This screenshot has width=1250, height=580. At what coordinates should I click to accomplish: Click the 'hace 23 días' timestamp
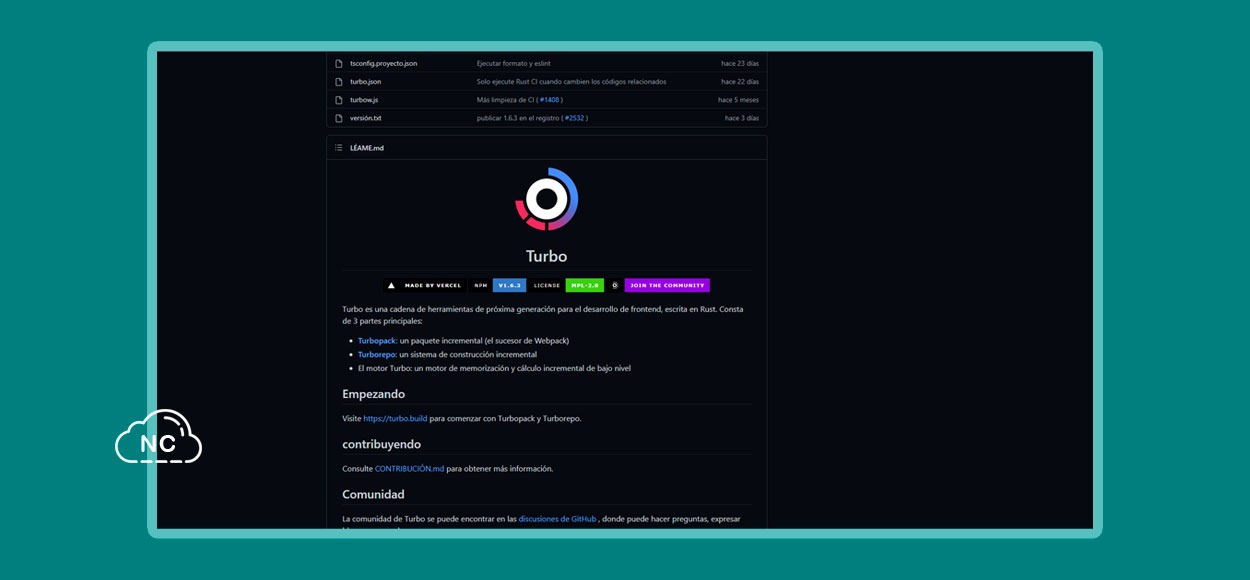(740, 63)
